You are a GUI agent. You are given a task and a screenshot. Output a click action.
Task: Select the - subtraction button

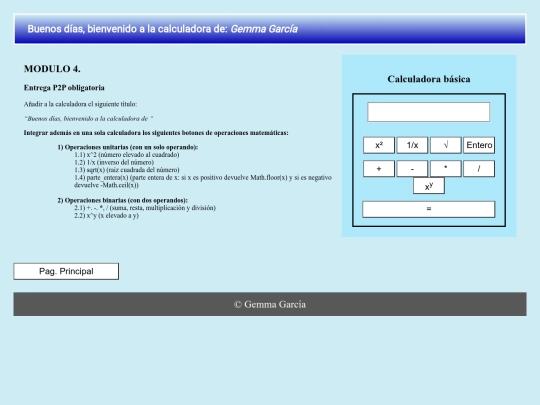[412, 169]
